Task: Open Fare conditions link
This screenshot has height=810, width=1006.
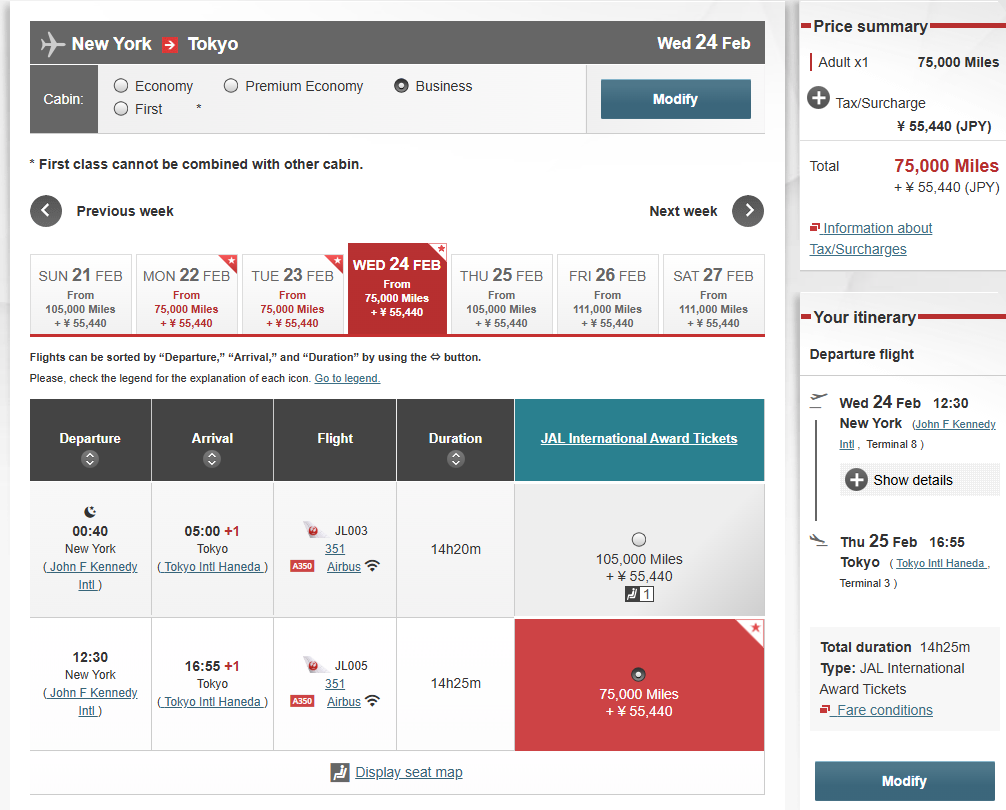Action: pos(885,710)
